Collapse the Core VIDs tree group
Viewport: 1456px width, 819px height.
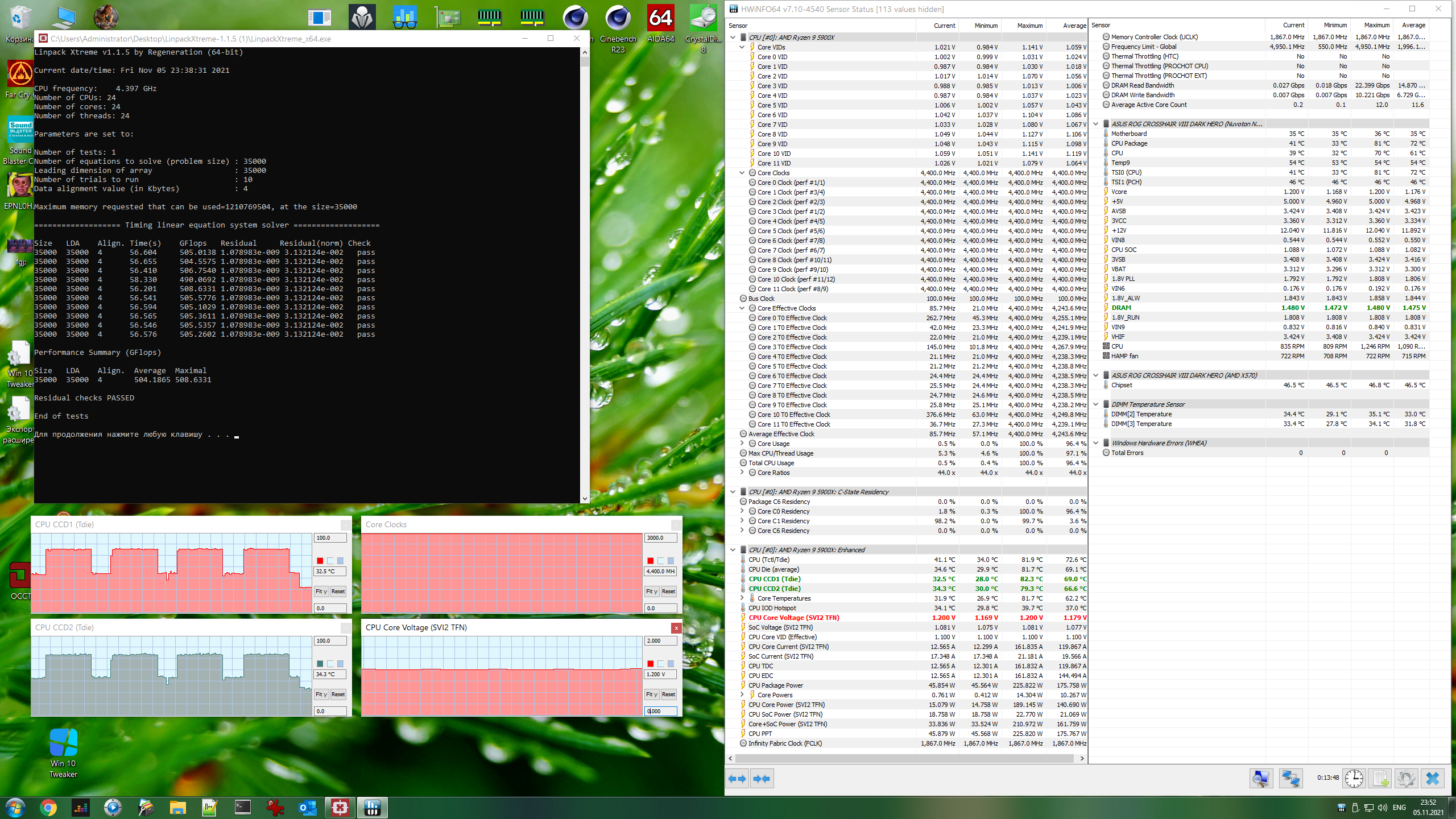742,47
